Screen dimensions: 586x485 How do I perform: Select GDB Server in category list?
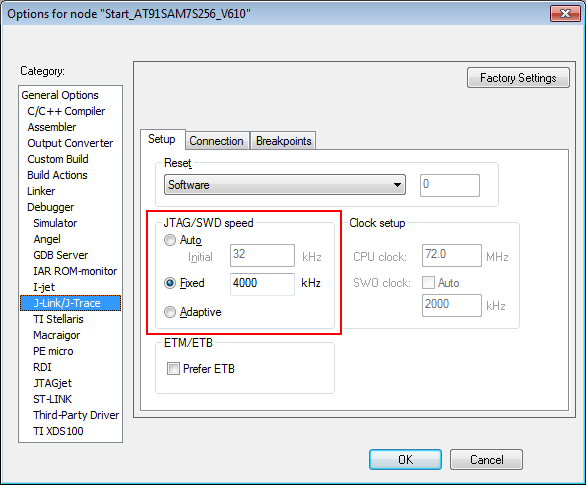click(61, 255)
